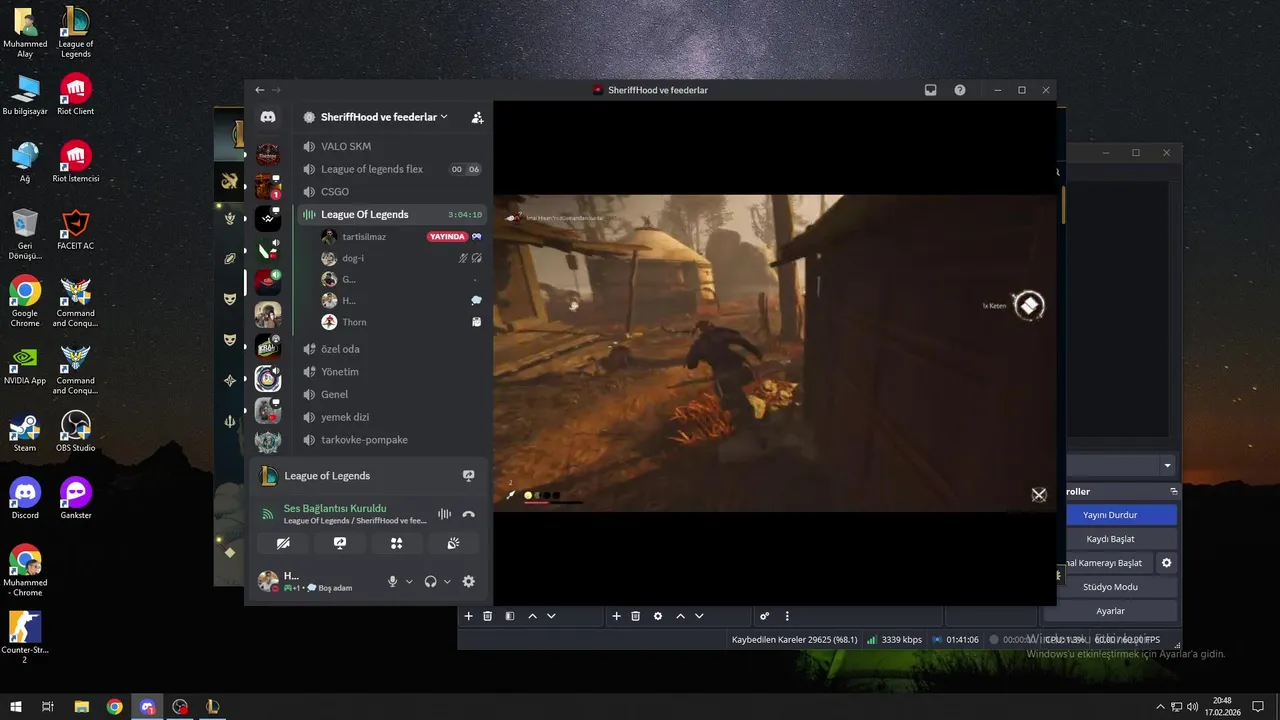Click the Discord invite people icon

click(477, 117)
